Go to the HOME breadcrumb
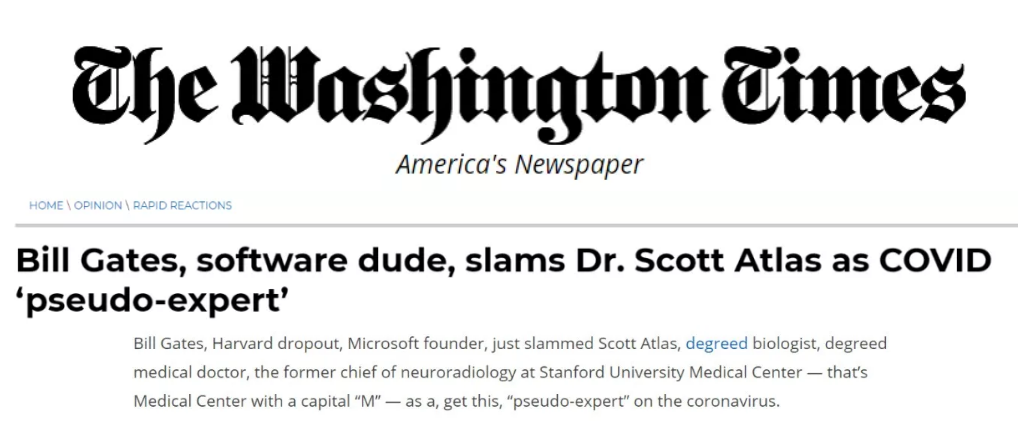This screenshot has width=1033, height=424. [x=46, y=206]
